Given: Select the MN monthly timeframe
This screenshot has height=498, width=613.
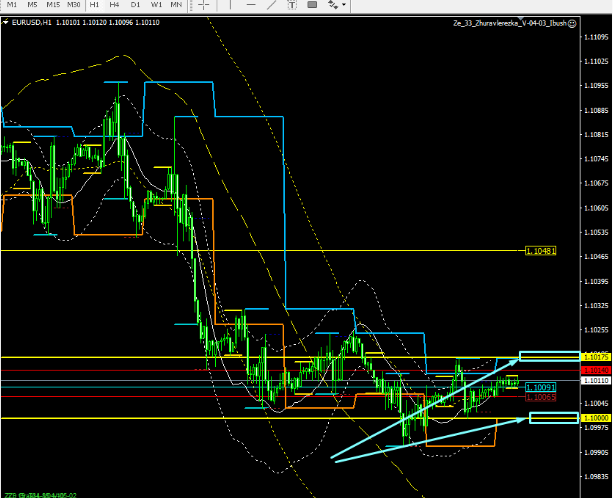Looking at the screenshot, I should click(176, 5).
